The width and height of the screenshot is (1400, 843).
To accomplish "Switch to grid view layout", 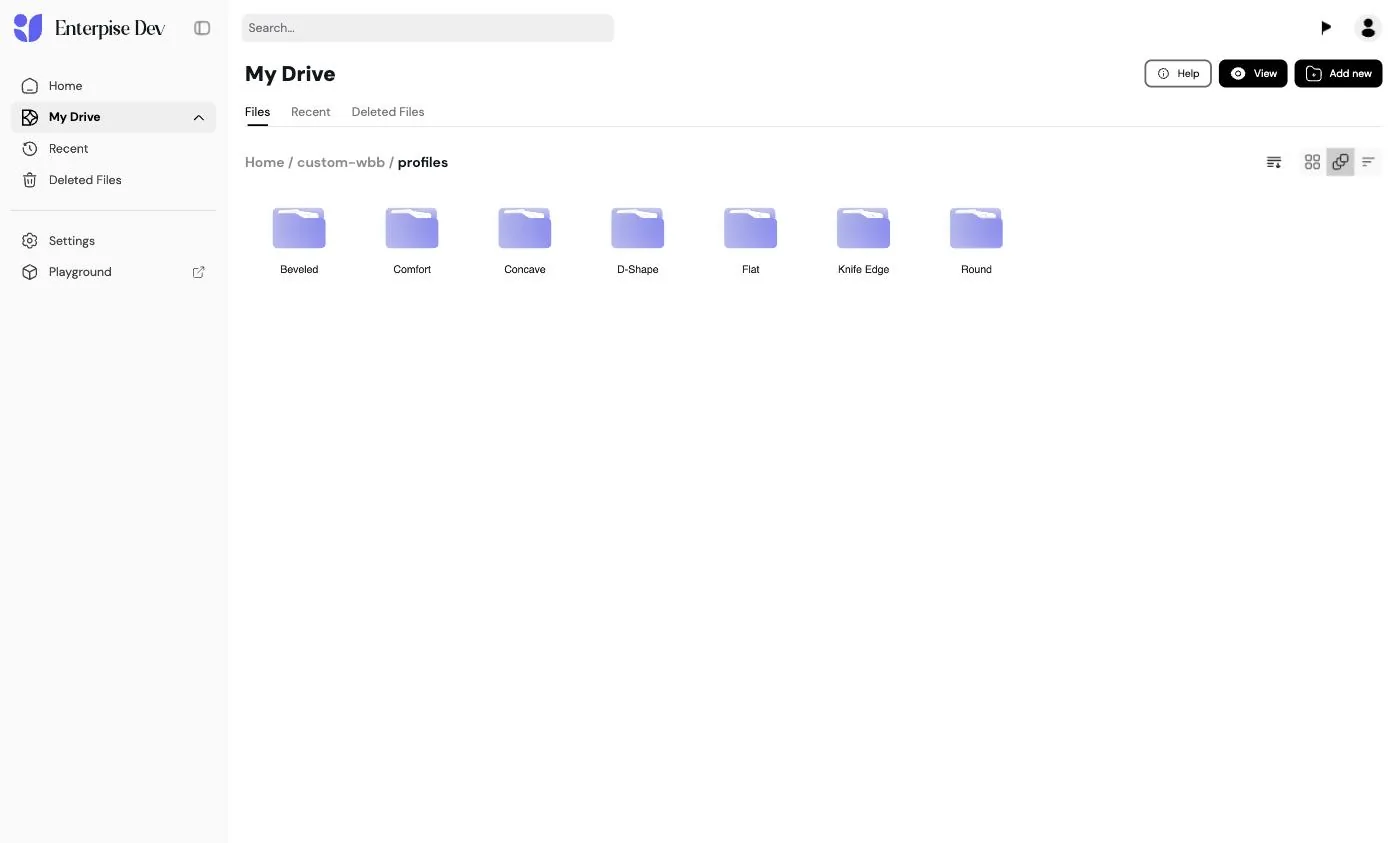I will coord(1312,162).
